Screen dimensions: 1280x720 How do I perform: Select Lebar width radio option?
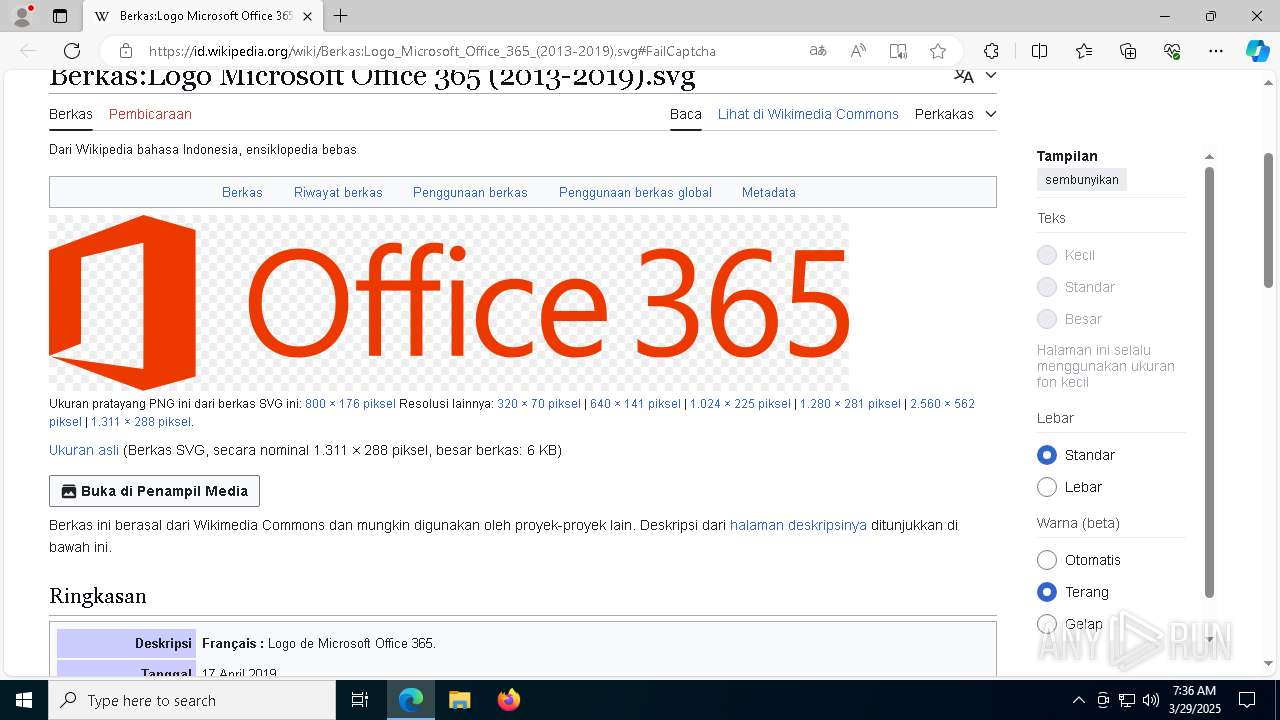[1047, 487]
